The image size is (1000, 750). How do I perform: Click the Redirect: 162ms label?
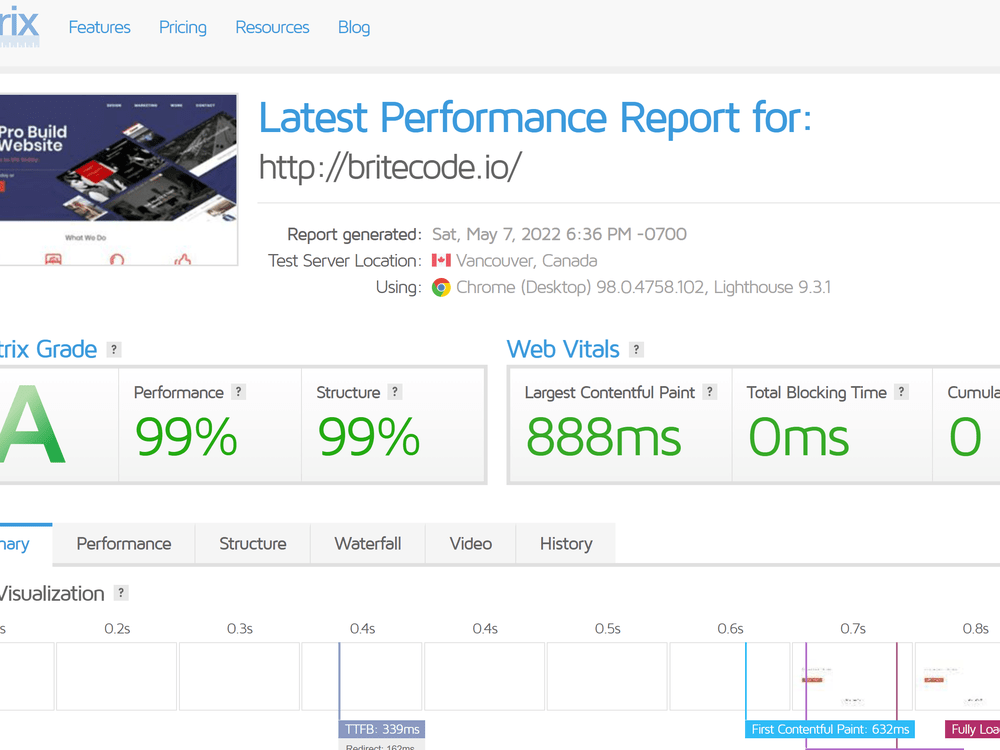380,746
